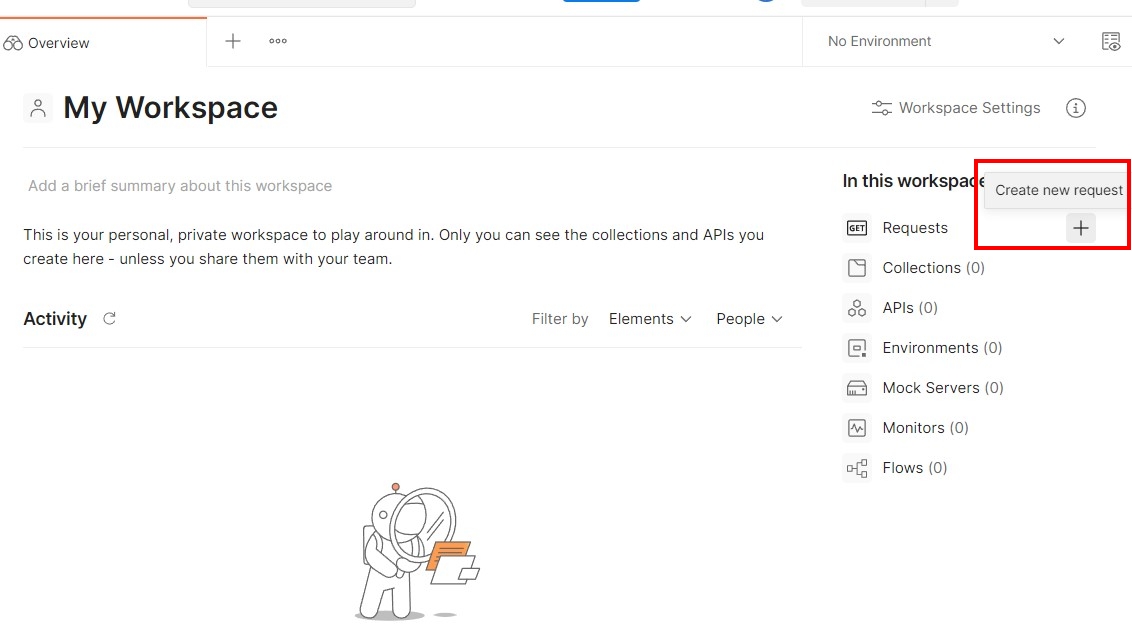This screenshot has height=627, width=1132.
Task: Select the Overview tab
Action: point(48,43)
